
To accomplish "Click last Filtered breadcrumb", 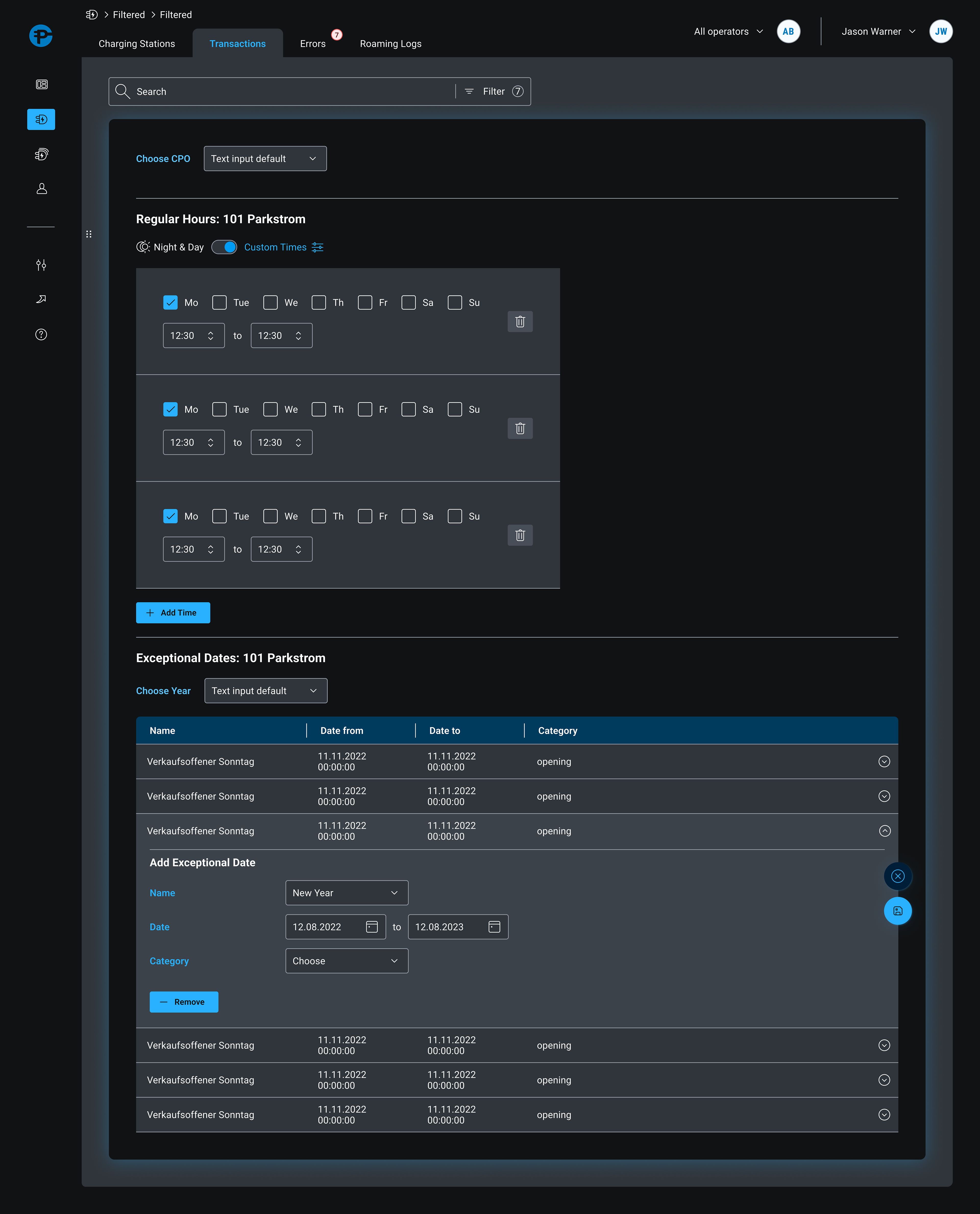I will pyautogui.click(x=176, y=15).
